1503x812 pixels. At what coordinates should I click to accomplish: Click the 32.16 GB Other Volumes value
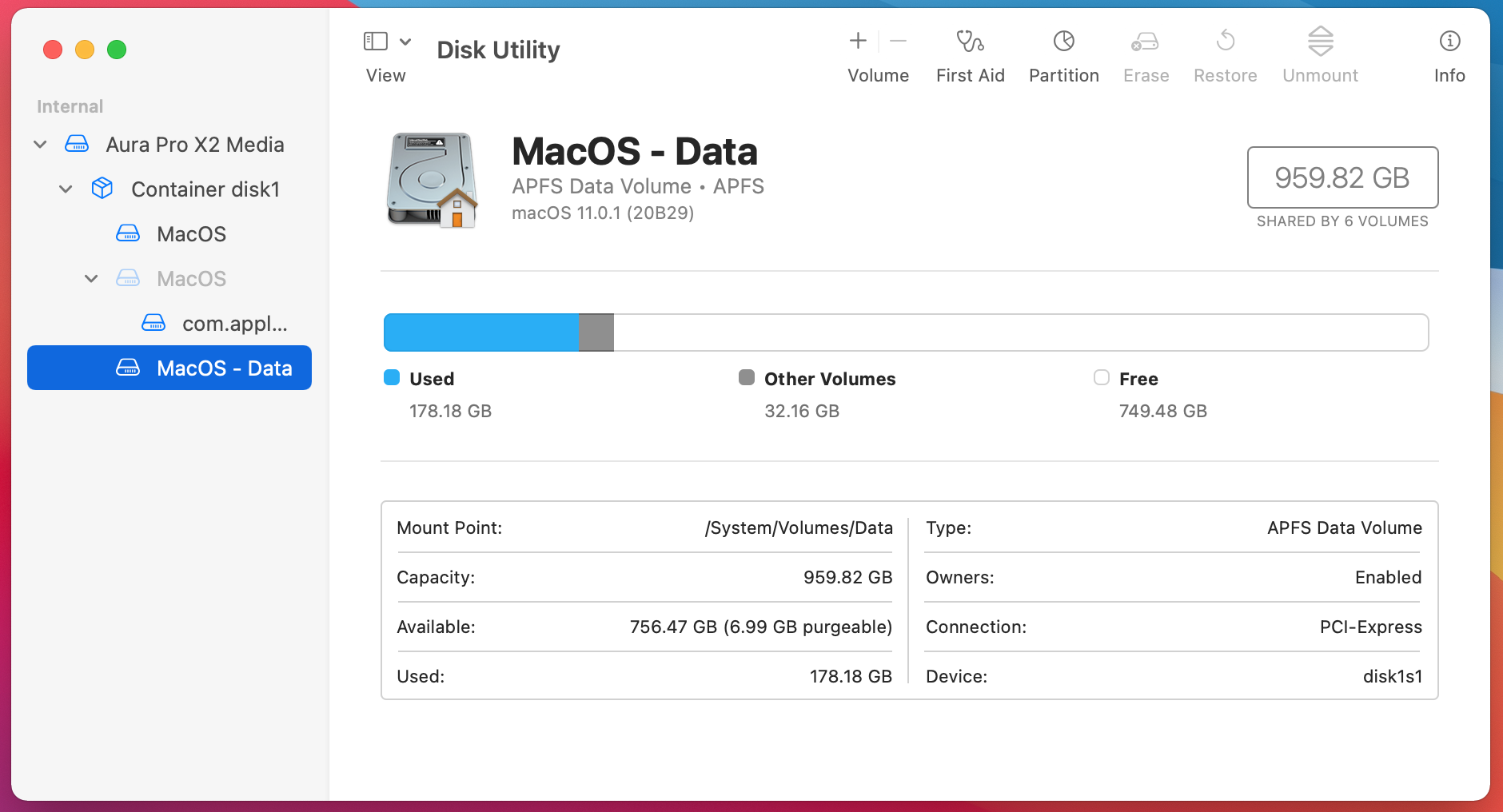pos(802,411)
